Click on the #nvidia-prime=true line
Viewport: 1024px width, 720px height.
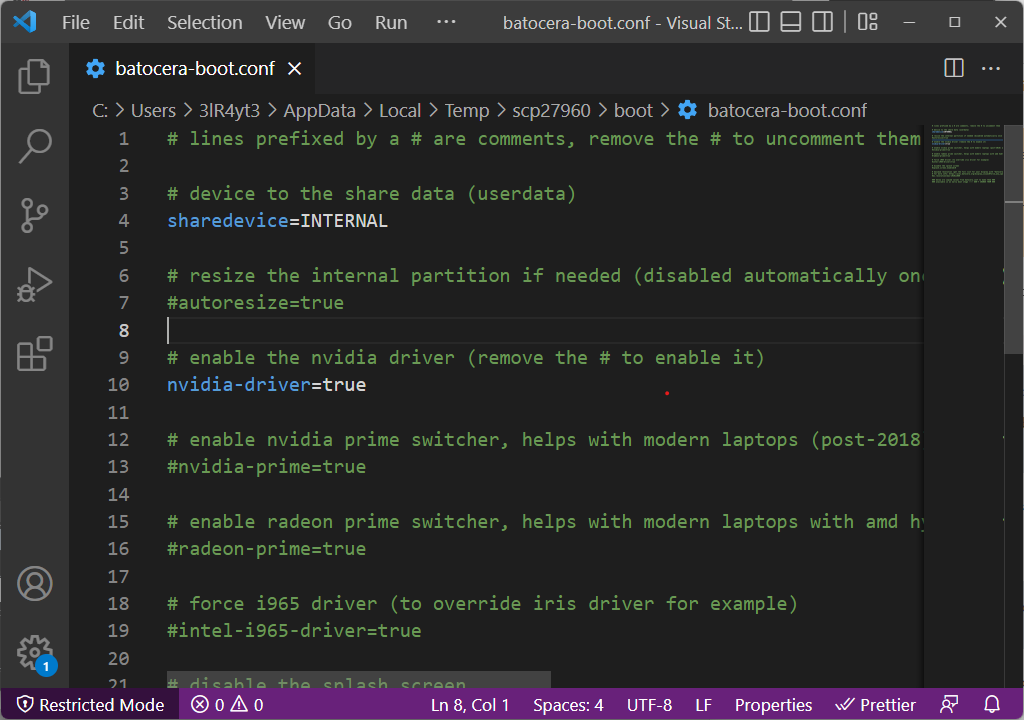[x=266, y=466]
